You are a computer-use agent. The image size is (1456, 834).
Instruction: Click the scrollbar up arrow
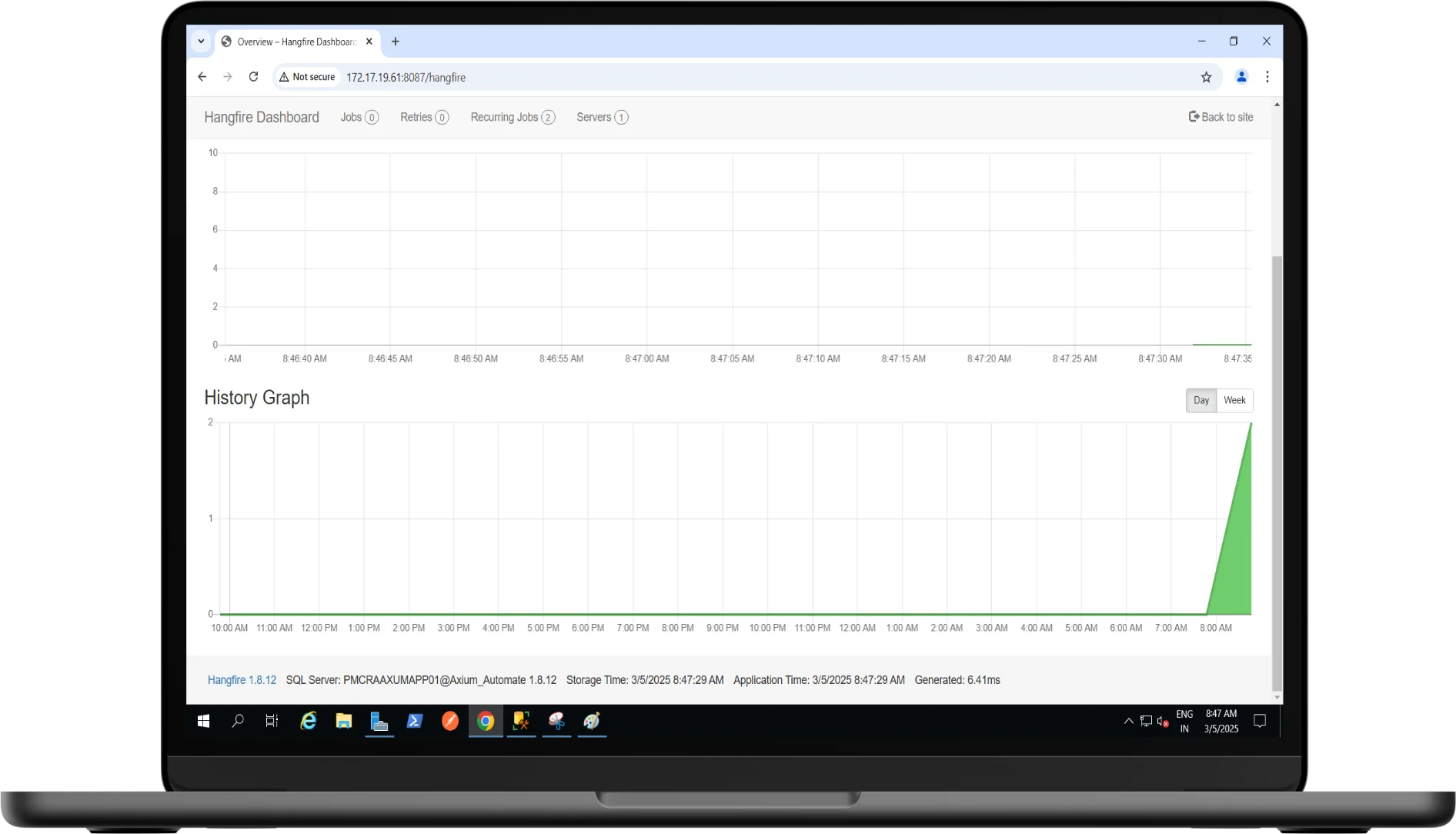[x=1277, y=105]
